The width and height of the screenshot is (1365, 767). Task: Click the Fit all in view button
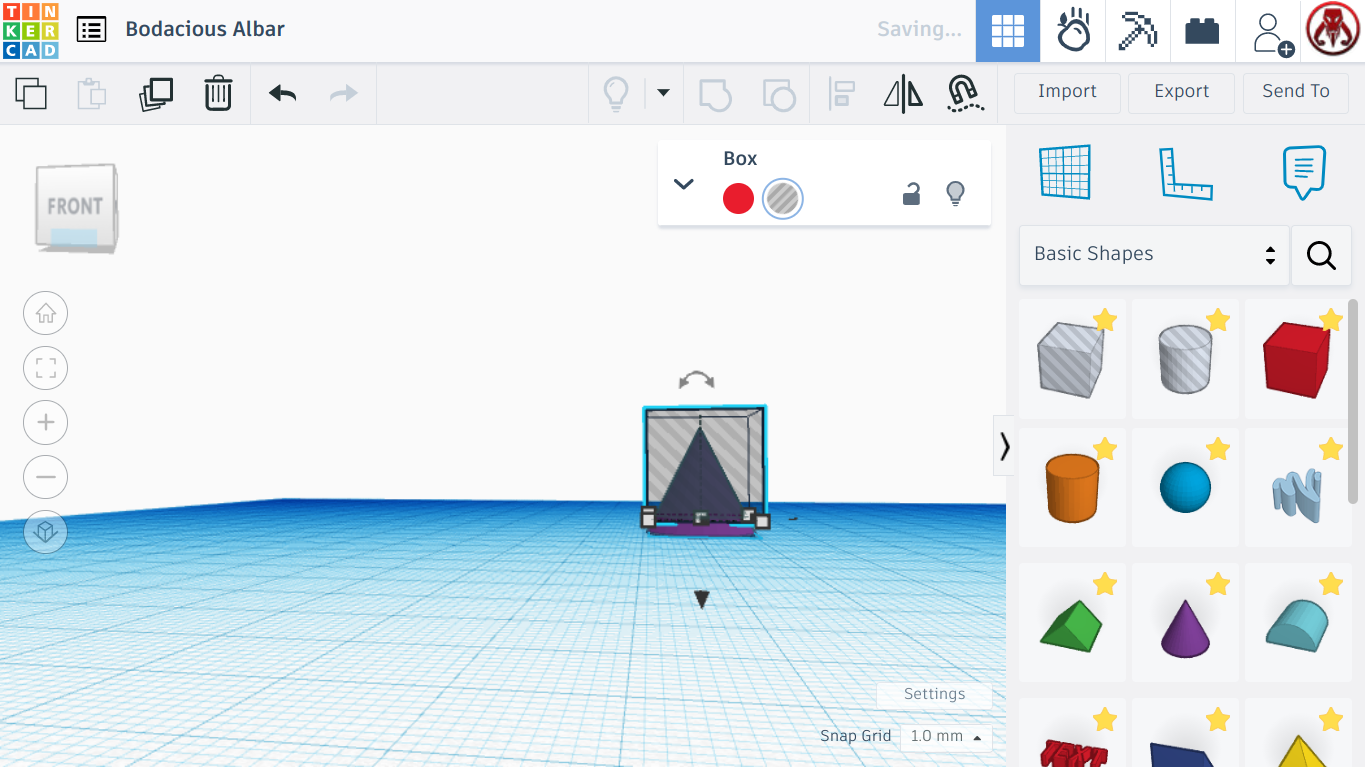tap(46, 368)
